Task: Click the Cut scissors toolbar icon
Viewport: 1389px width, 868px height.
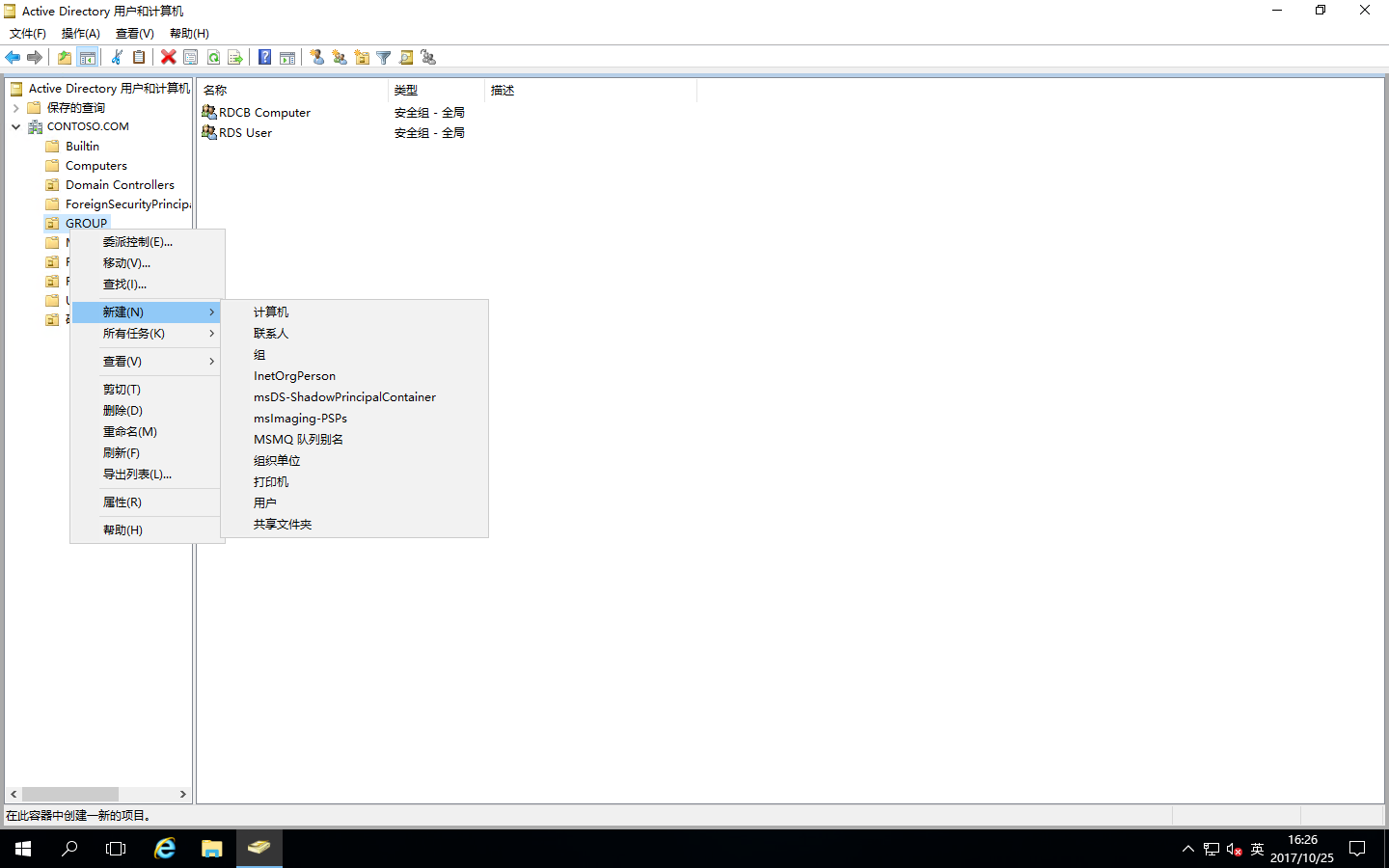Action: pyautogui.click(x=117, y=58)
